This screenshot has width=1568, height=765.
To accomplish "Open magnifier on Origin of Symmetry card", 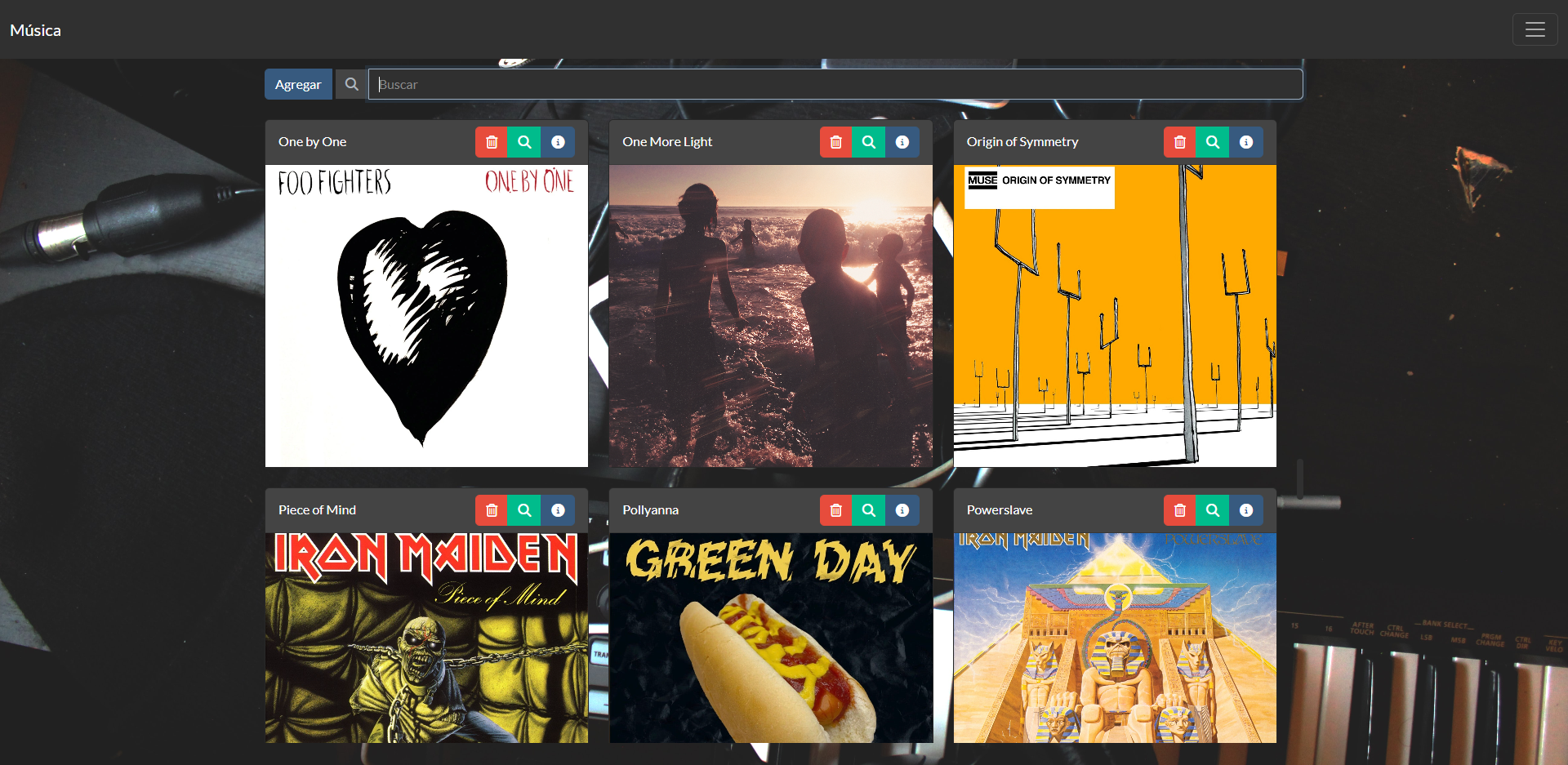I will (x=1213, y=142).
